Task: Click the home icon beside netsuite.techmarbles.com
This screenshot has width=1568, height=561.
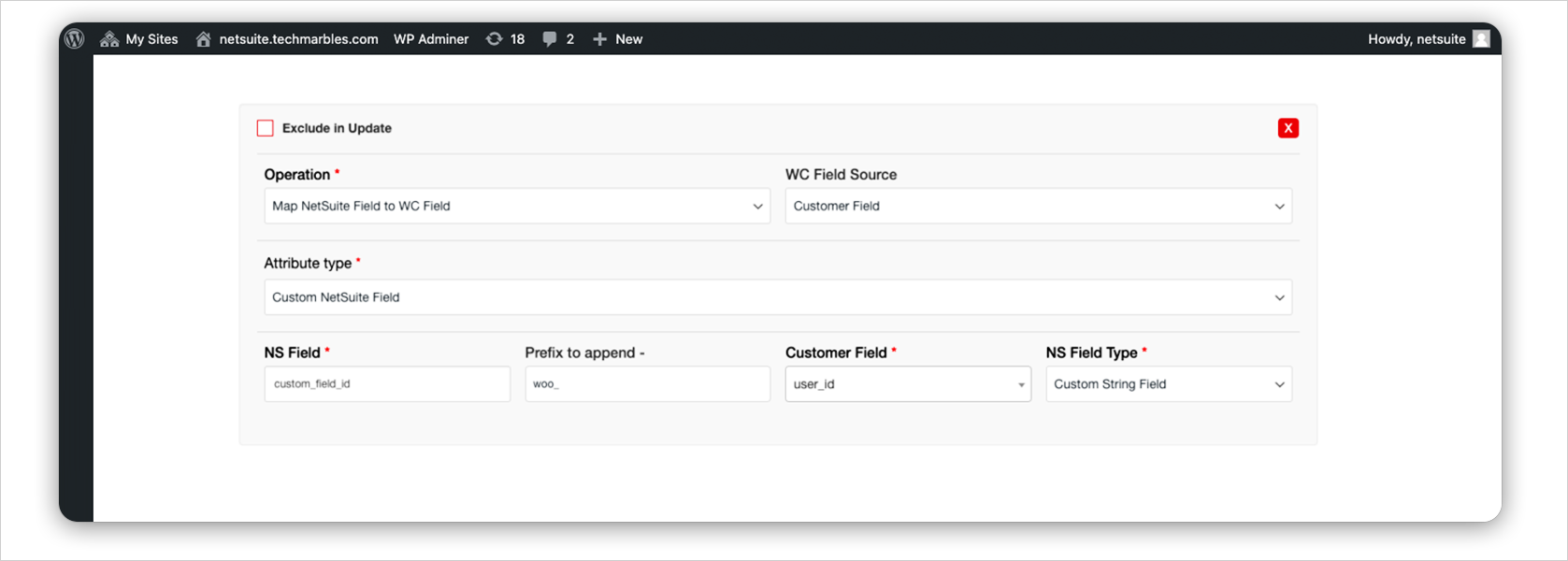Action: (203, 38)
